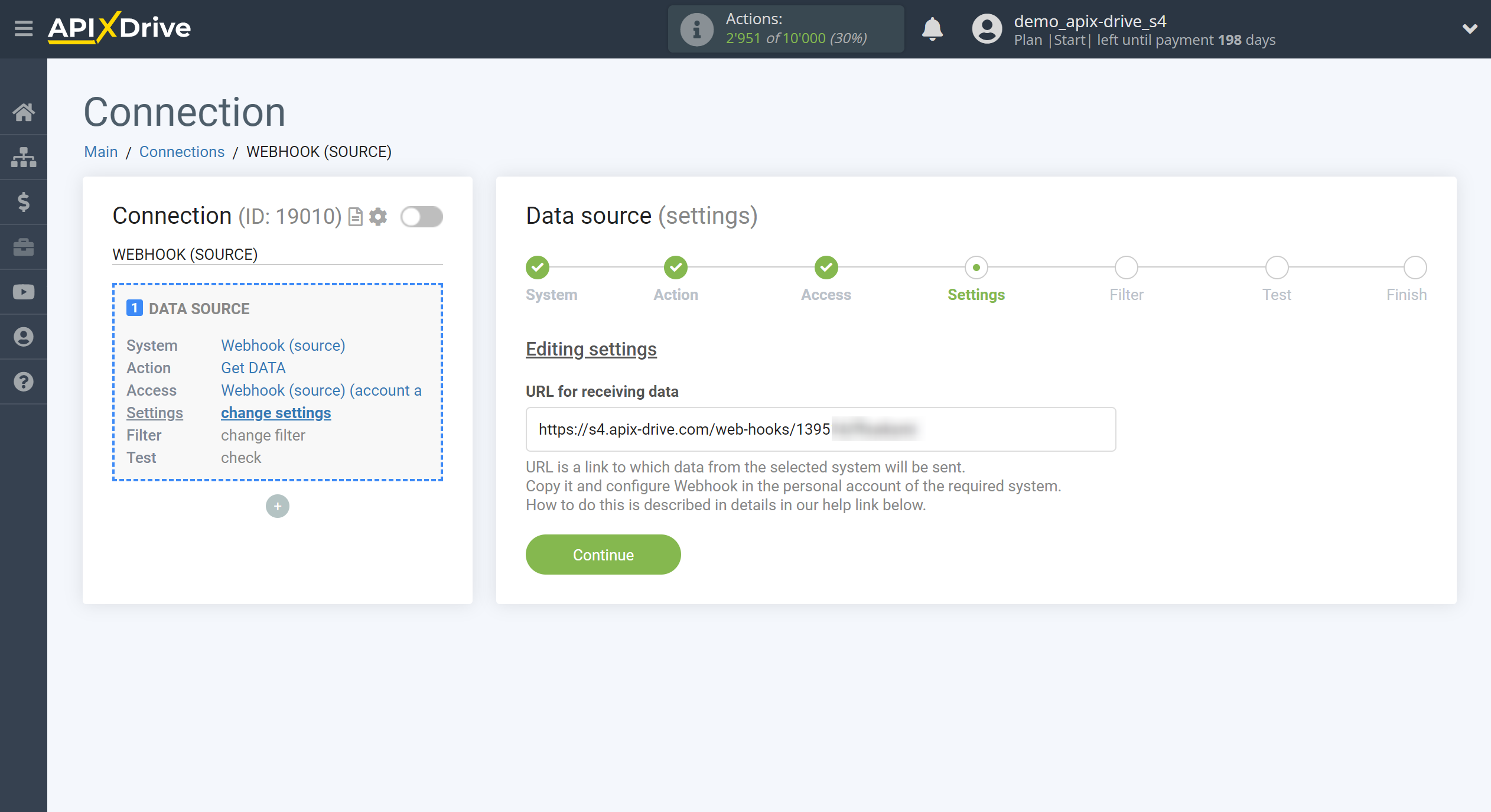Viewport: 1491px width, 812px height.
Task: Click the Actions counter 2'951 of 10'000
Action: pos(796,38)
